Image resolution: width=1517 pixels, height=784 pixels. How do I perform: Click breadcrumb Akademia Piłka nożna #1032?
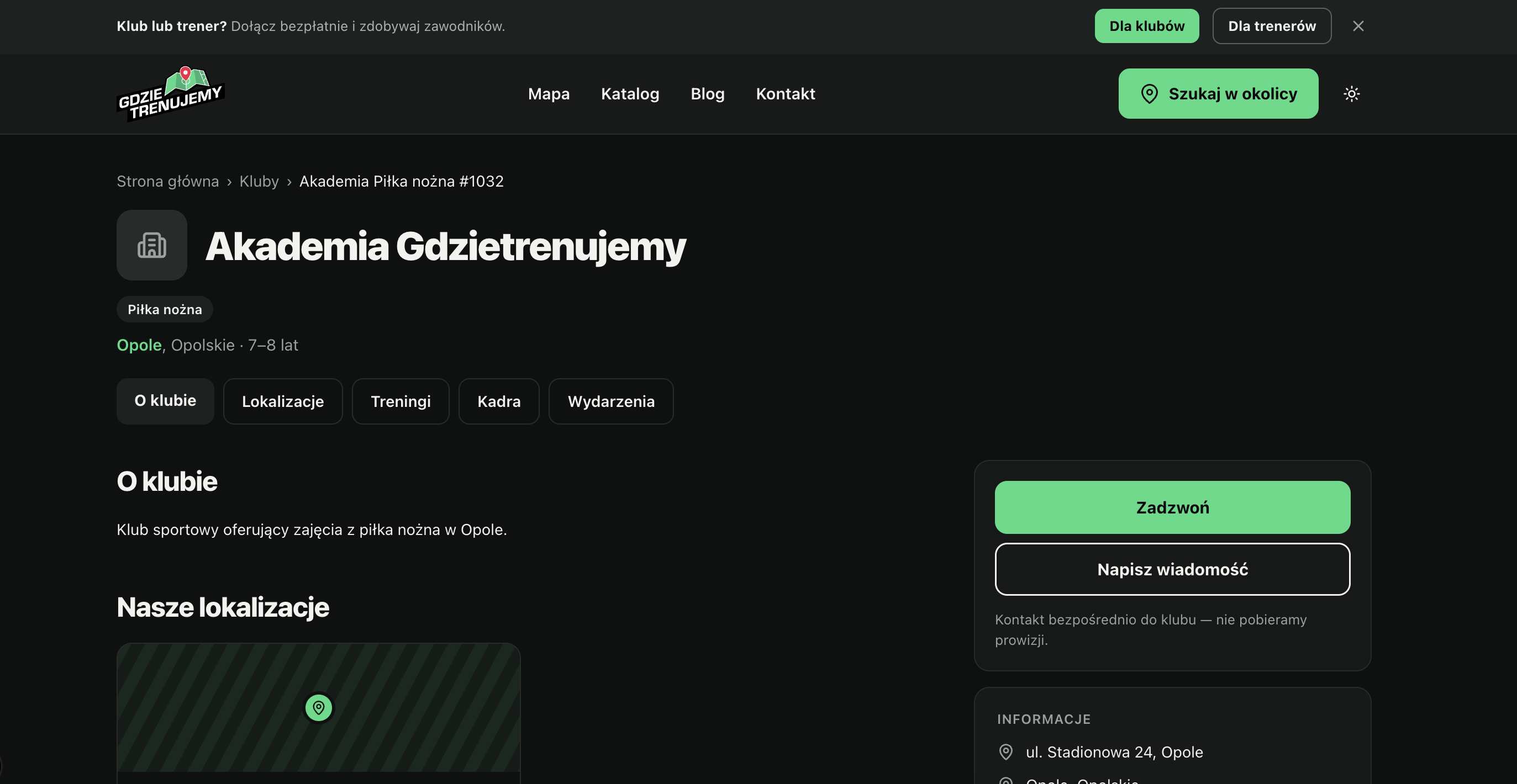pos(402,181)
